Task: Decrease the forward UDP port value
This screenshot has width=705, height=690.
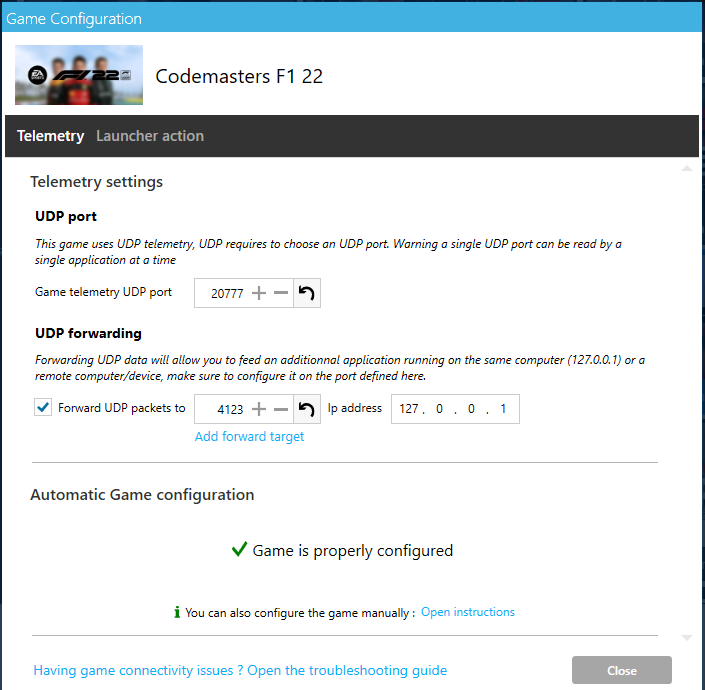Action: tap(281, 409)
